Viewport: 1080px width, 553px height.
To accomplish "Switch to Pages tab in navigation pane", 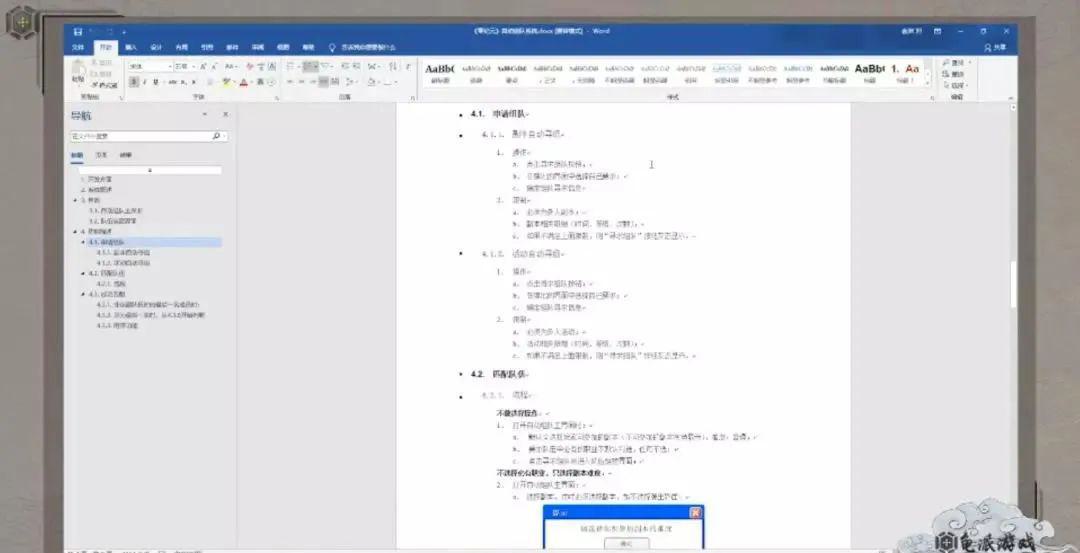I will (101, 155).
